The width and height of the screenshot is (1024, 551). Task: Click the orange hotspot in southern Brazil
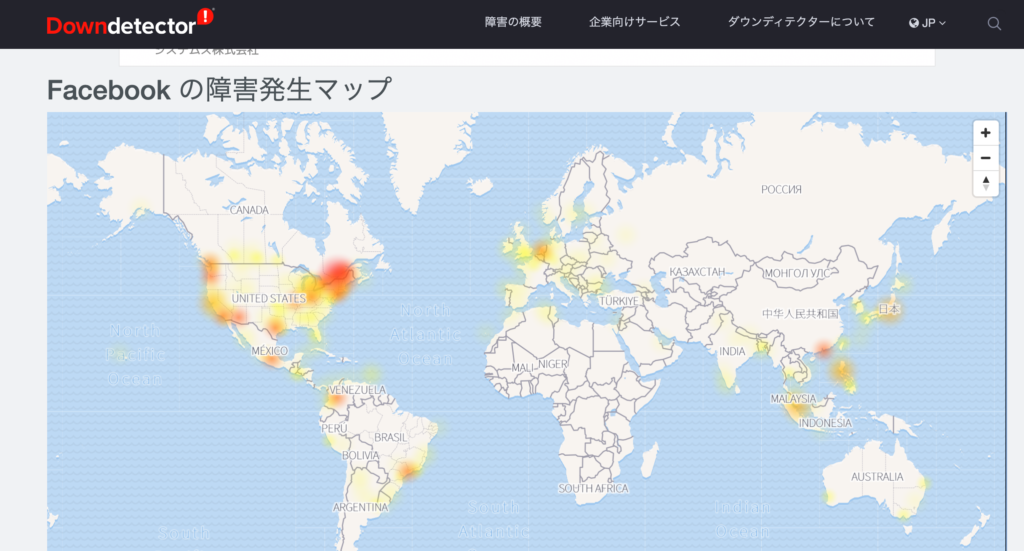coord(407,470)
